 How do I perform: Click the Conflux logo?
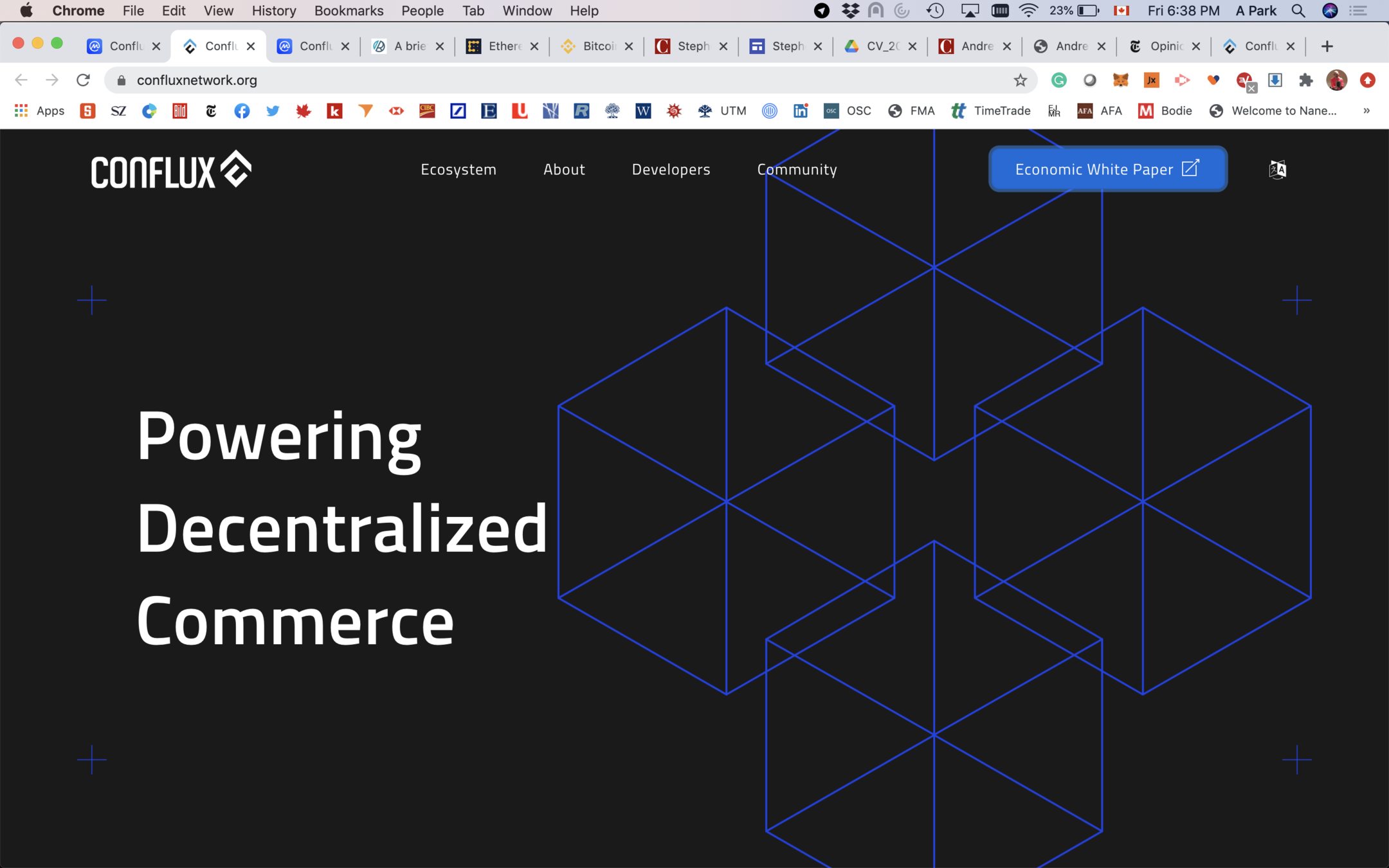(x=171, y=170)
